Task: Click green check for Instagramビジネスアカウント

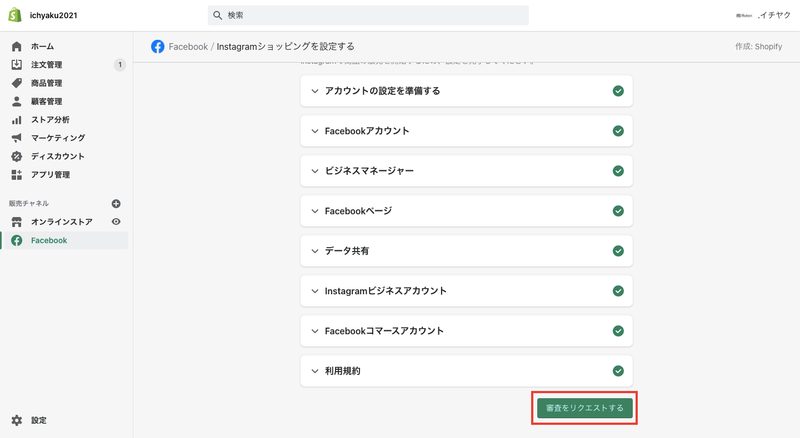Action: click(x=618, y=290)
